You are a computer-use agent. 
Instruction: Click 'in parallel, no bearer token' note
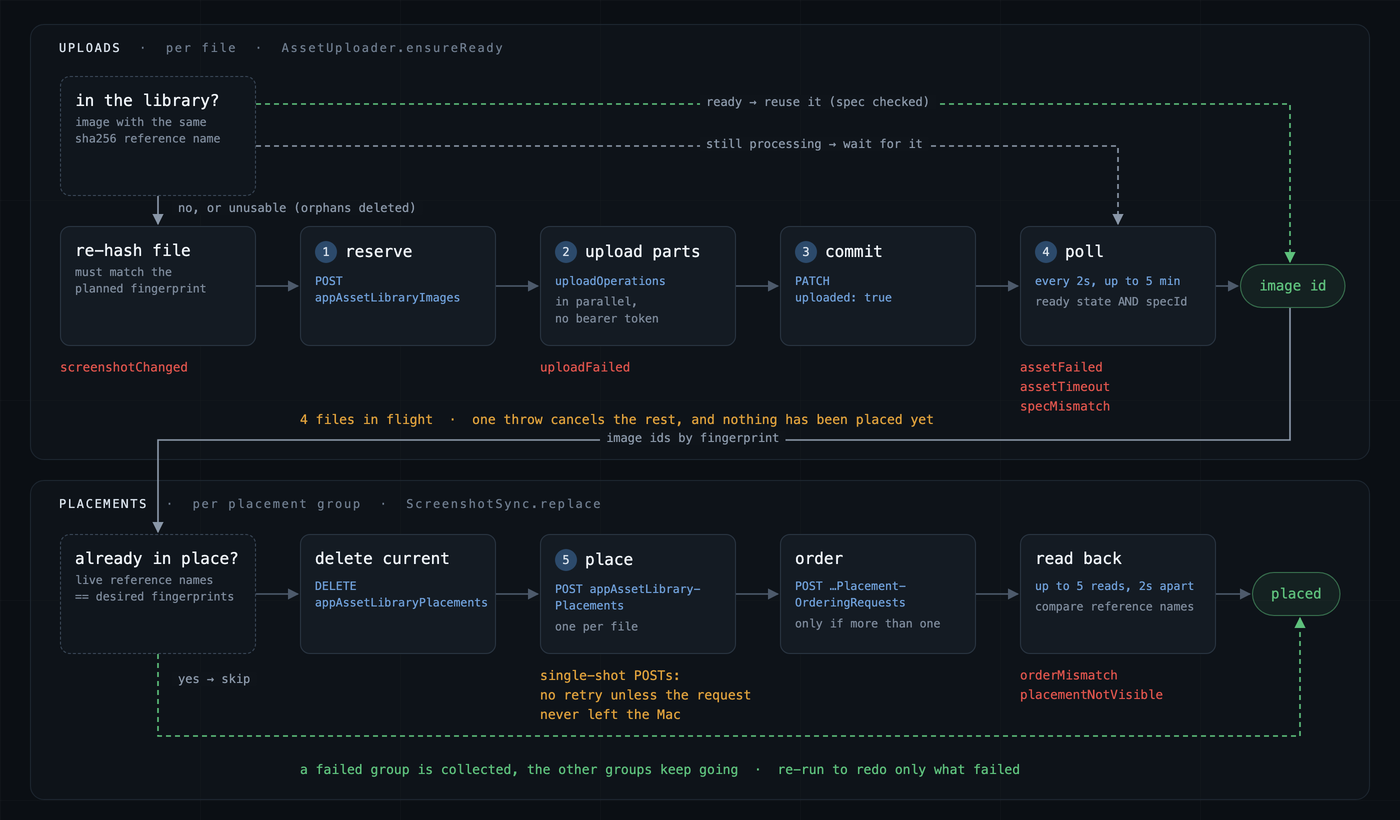[x=607, y=310]
